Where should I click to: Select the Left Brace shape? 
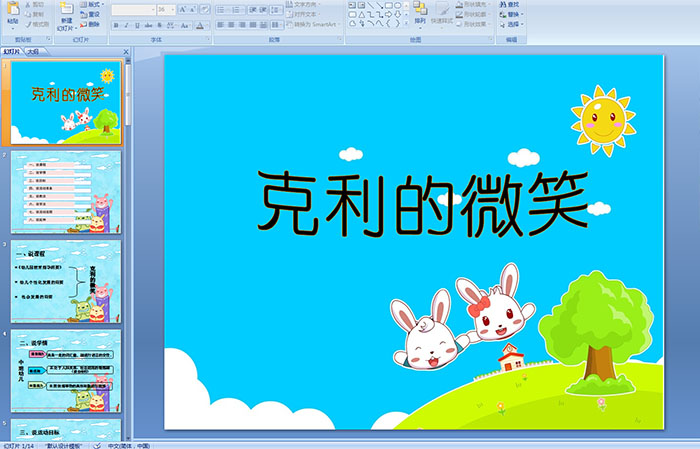(x=388, y=24)
